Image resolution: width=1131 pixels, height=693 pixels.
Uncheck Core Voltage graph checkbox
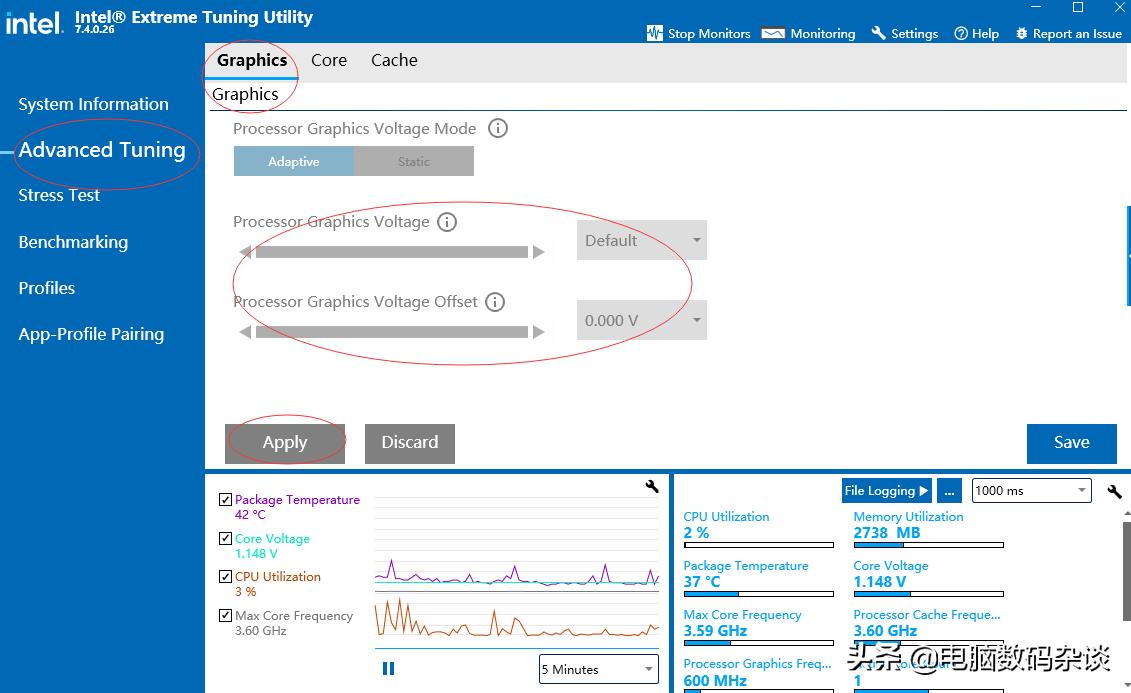tap(225, 538)
